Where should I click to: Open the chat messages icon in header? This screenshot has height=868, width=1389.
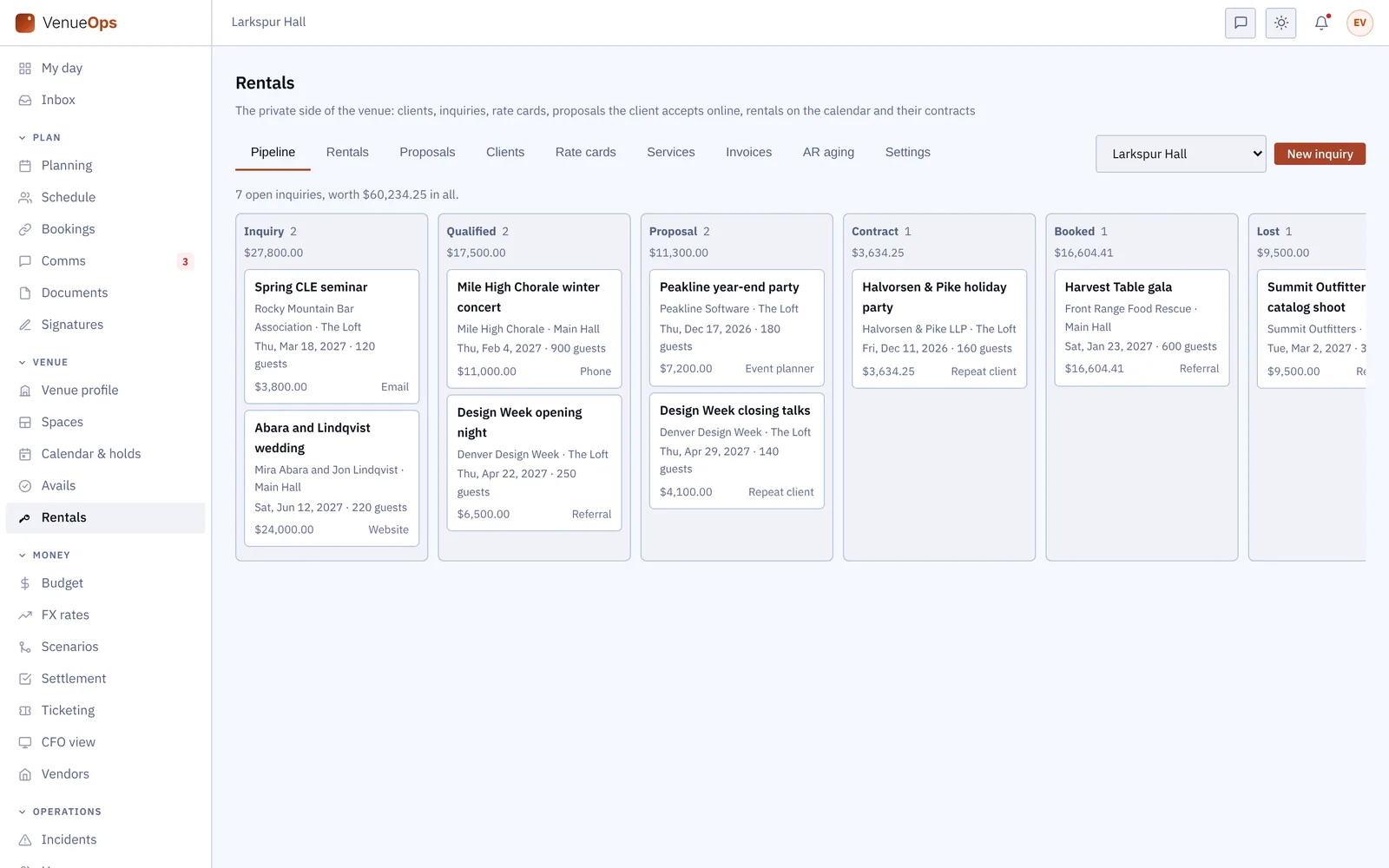(1241, 23)
